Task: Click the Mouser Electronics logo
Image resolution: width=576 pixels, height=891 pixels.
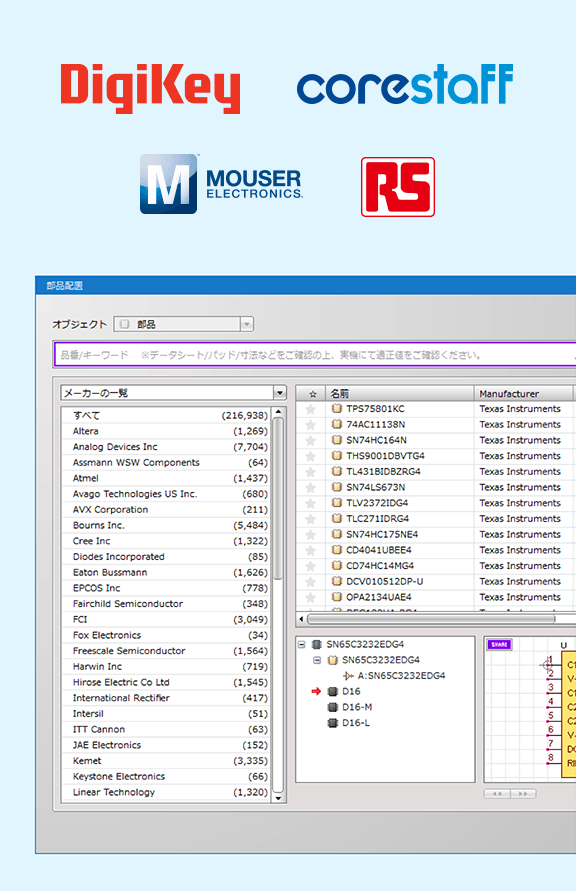Action: pos(222,184)
